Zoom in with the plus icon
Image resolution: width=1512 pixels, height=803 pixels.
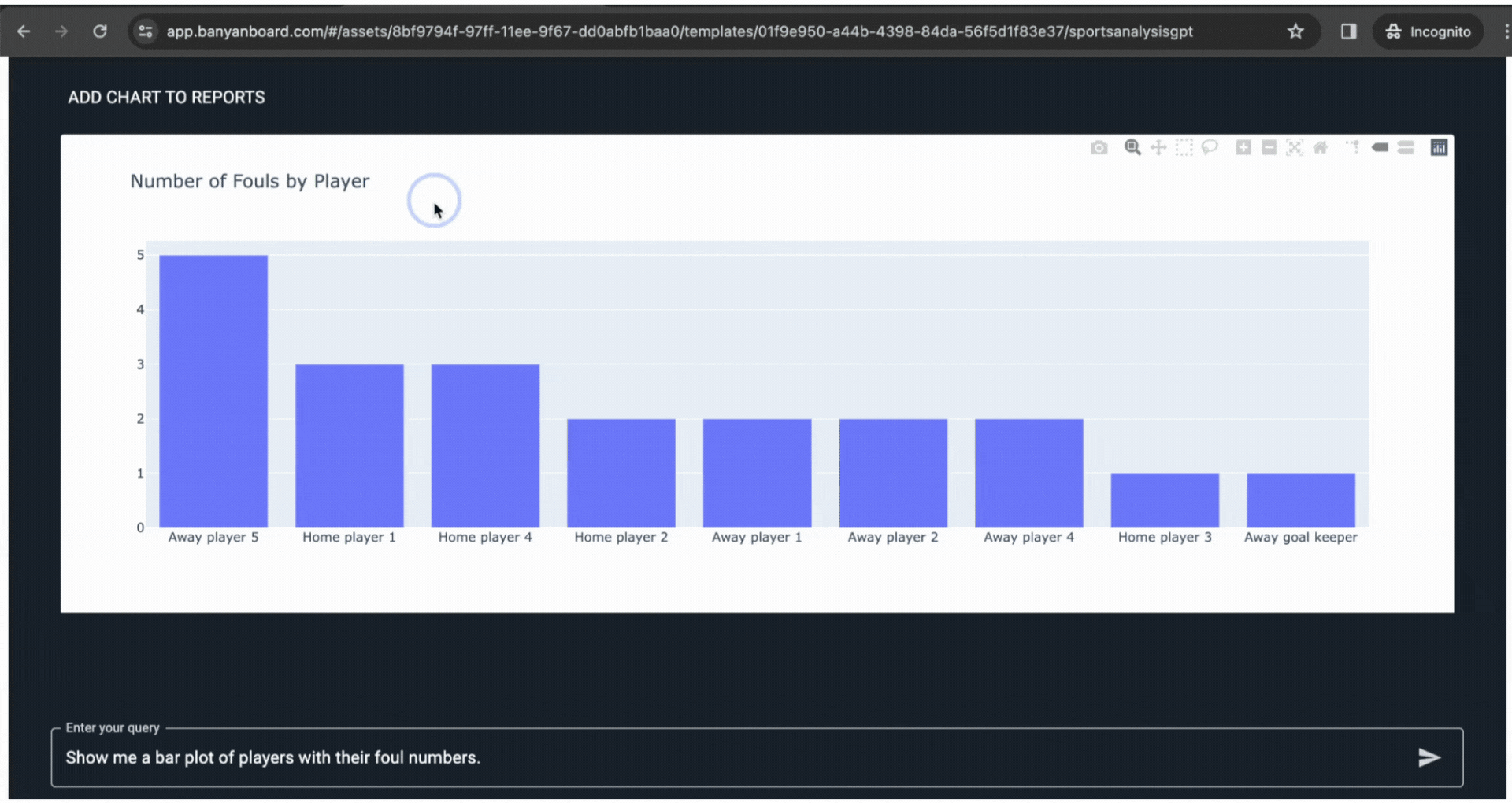coord(1243,147)
